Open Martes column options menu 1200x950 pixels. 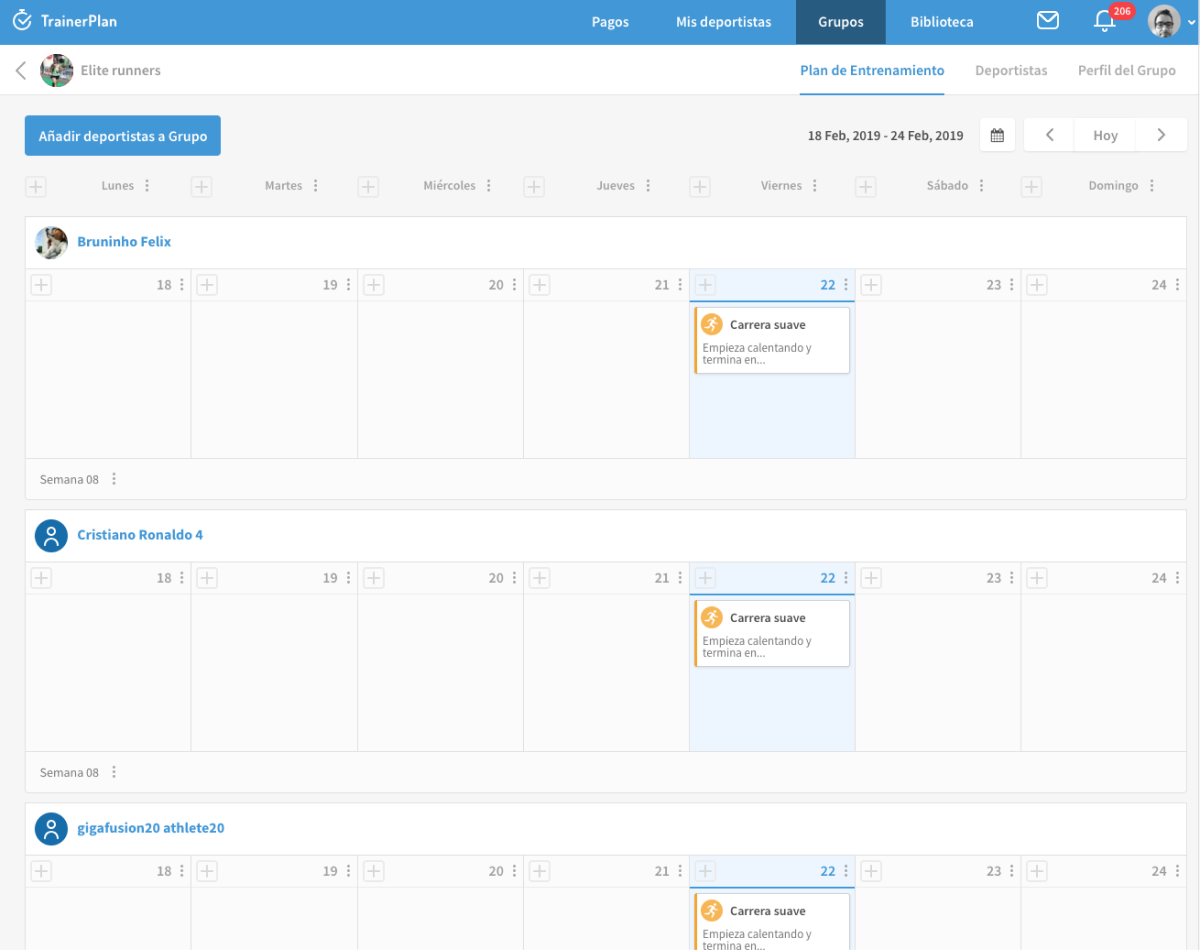(315, 186)
